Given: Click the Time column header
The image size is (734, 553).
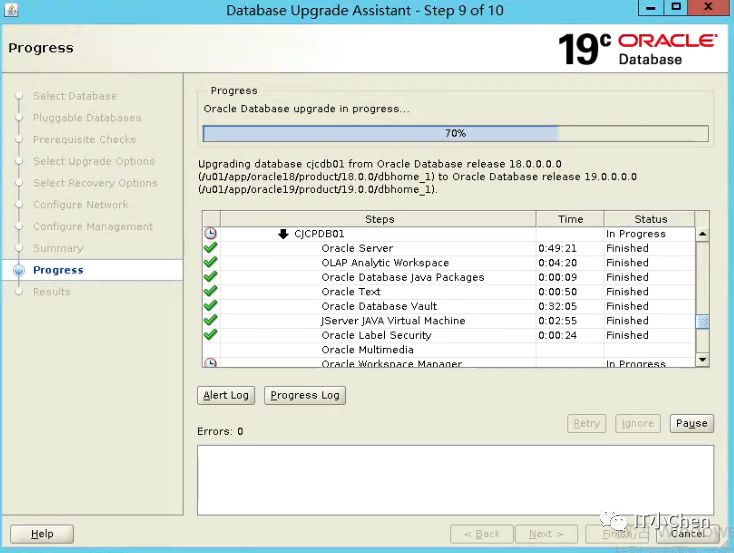Looking at the screenshot, I should tap(570, 219).
